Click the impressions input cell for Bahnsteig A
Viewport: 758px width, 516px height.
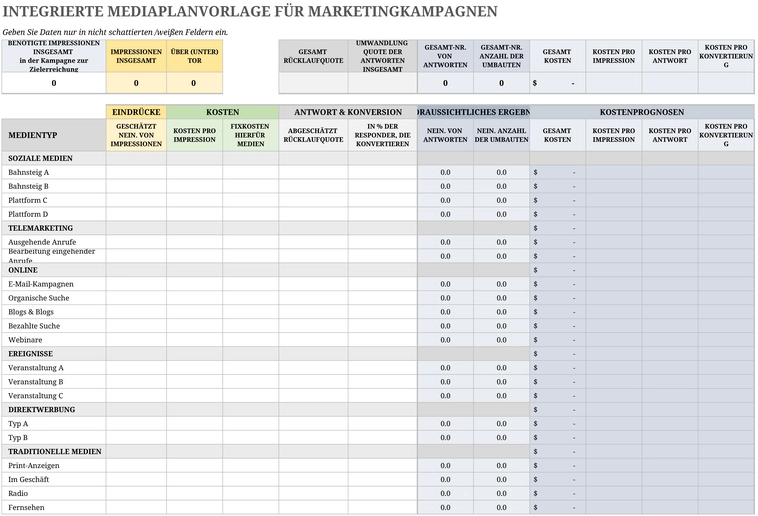(136, 172)
